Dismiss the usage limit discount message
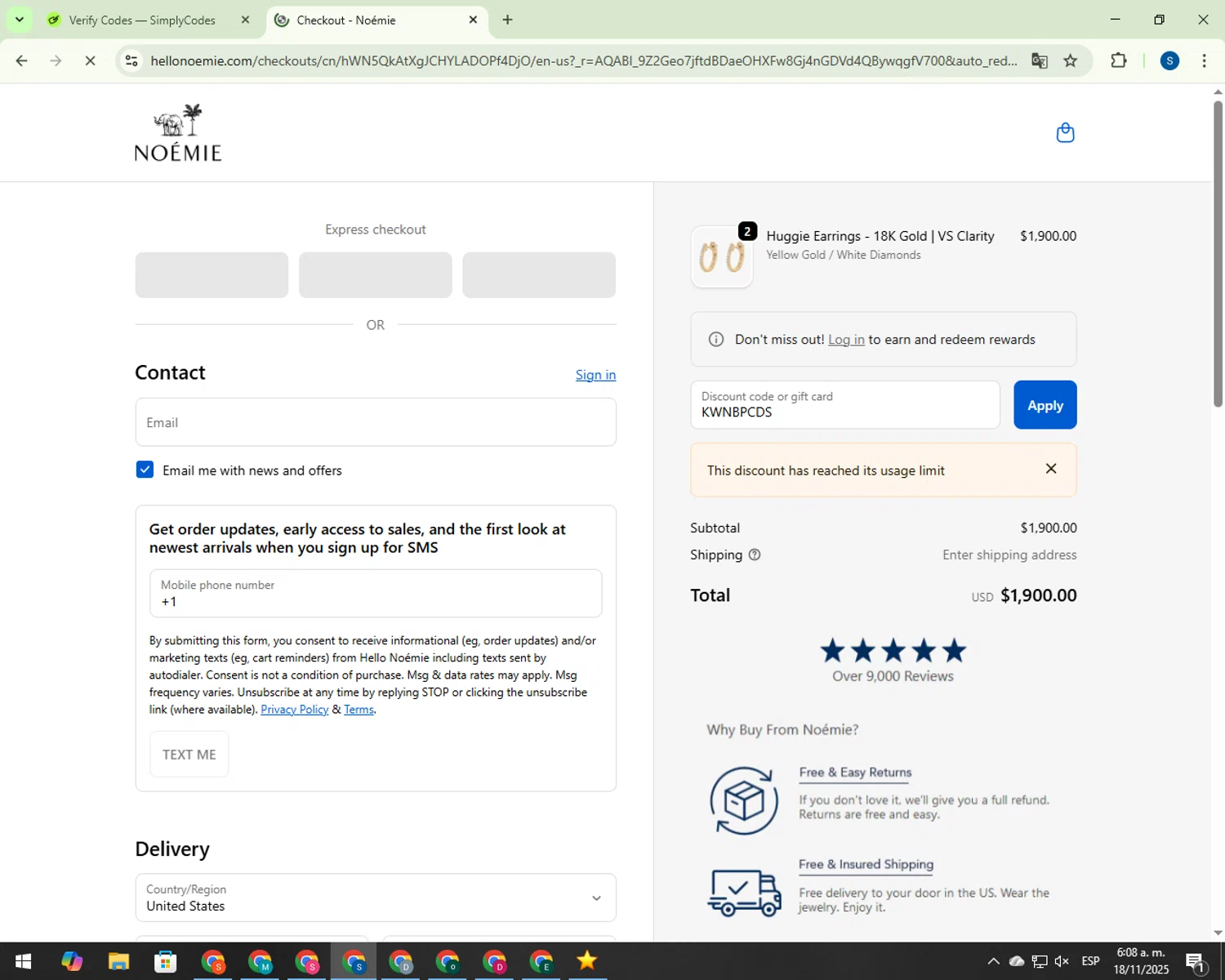1225x980 pixels. [x=1051, y=469]
